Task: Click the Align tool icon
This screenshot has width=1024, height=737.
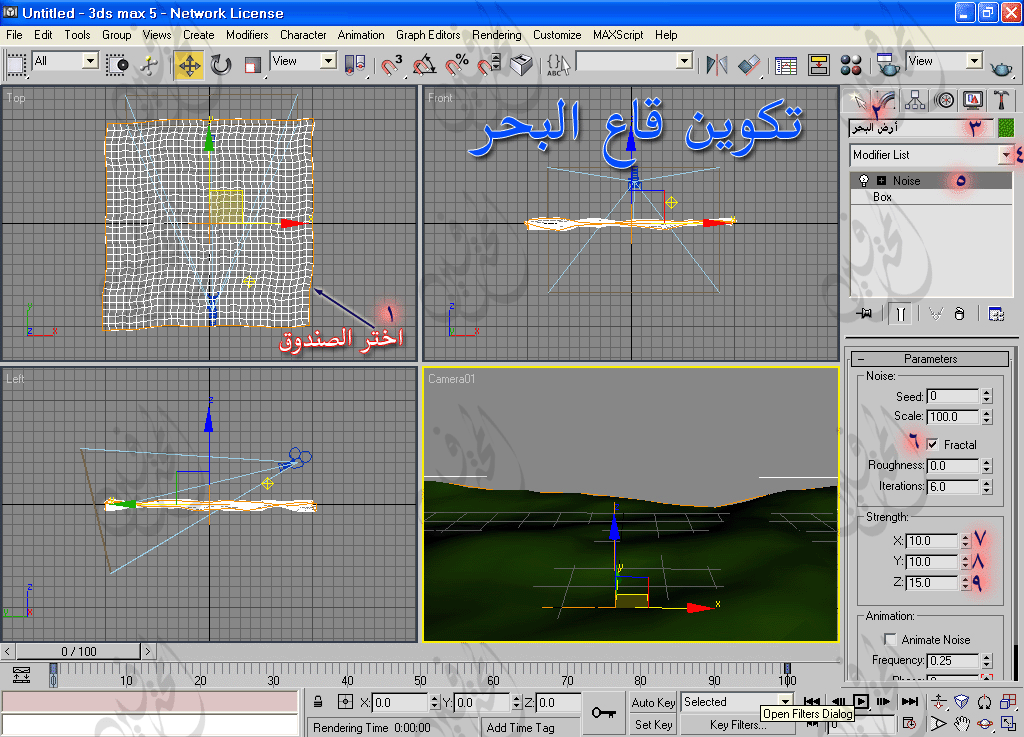Action: pyautogui.click(x=749, y=65)
